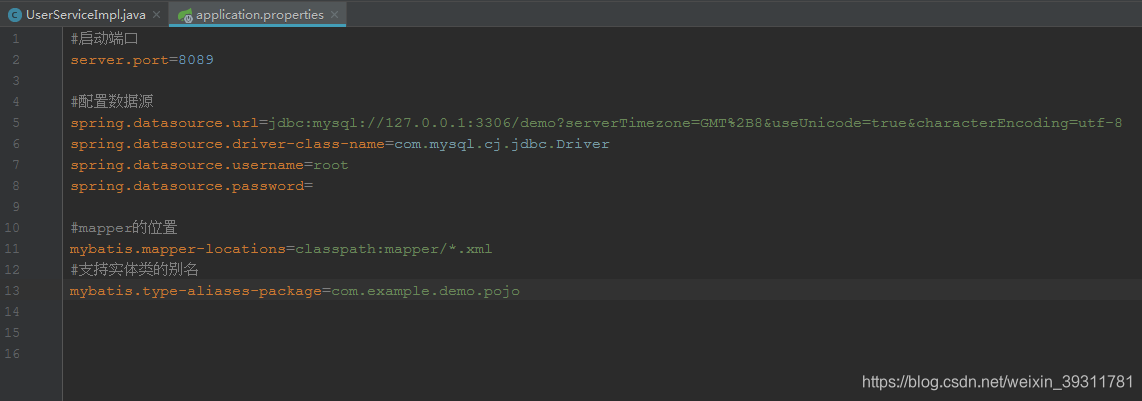Click line number 5 in gutter
1142x401 pixels.
[x=16, y=123]
